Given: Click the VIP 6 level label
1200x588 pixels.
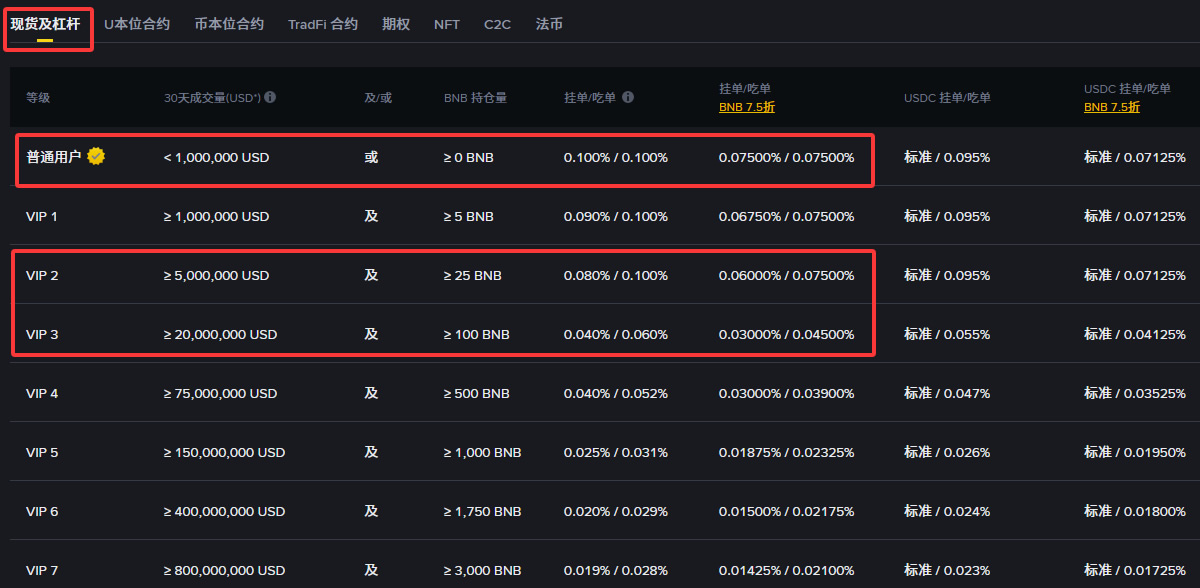Looking at the screenshot, I should pos(42,511).
